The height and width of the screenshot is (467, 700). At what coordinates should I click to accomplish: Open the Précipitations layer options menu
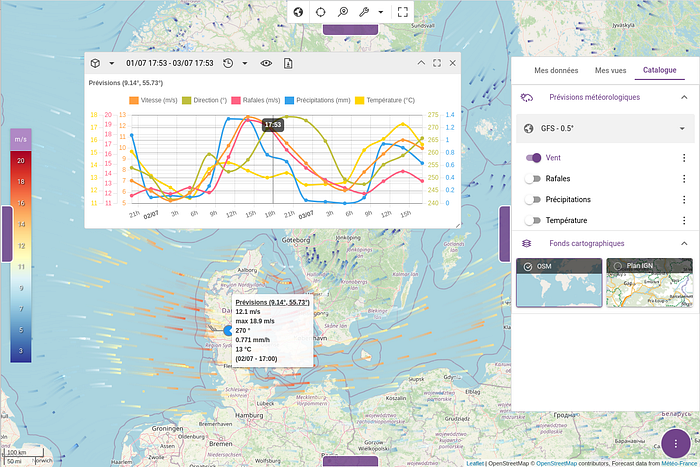684,200
